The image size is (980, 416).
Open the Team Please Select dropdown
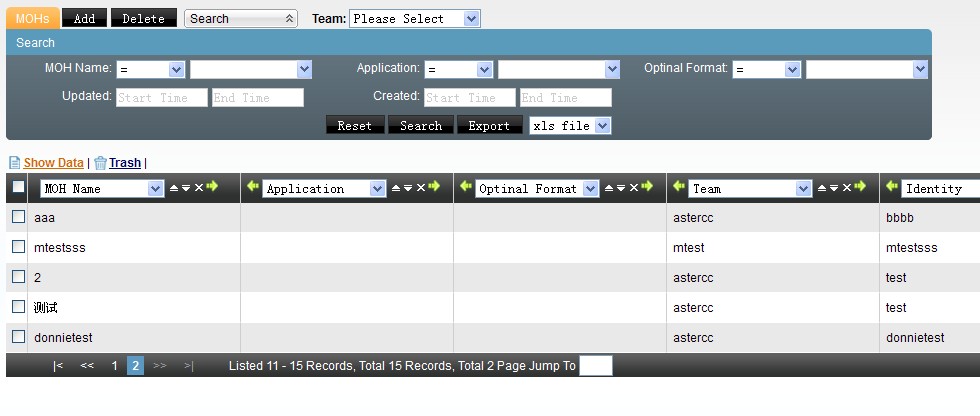415,19
